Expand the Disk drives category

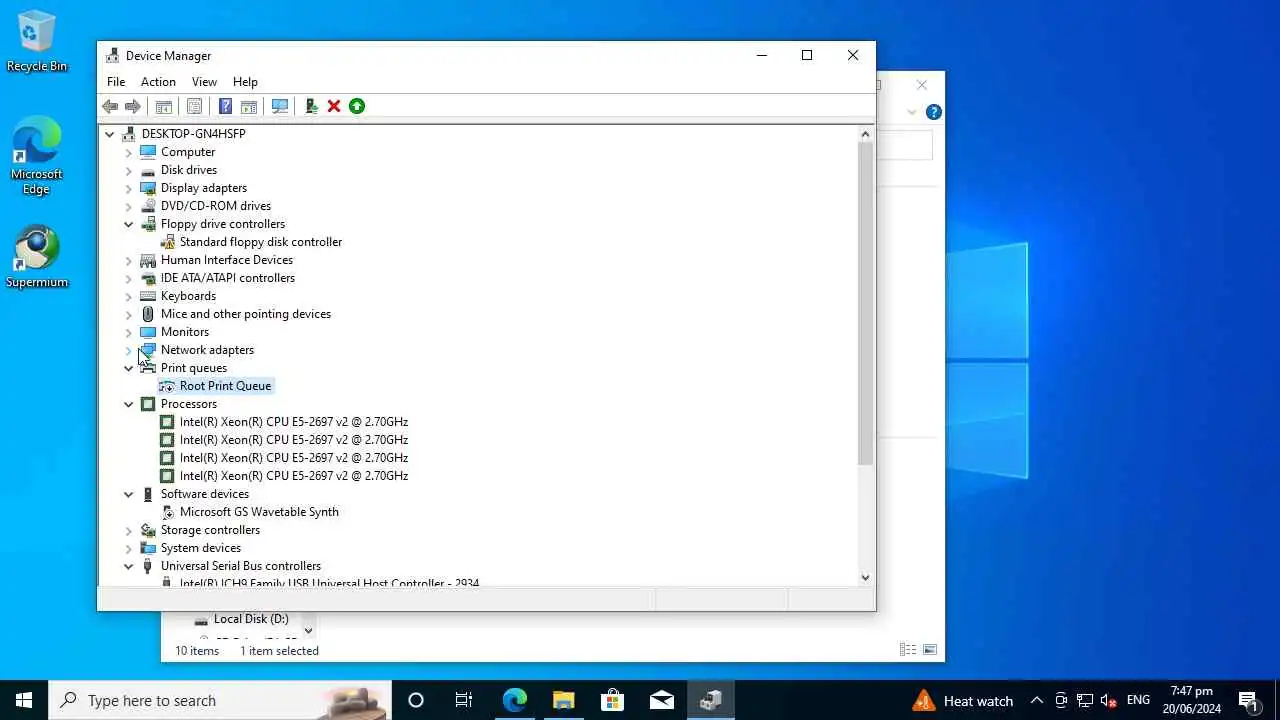point(128,170)
